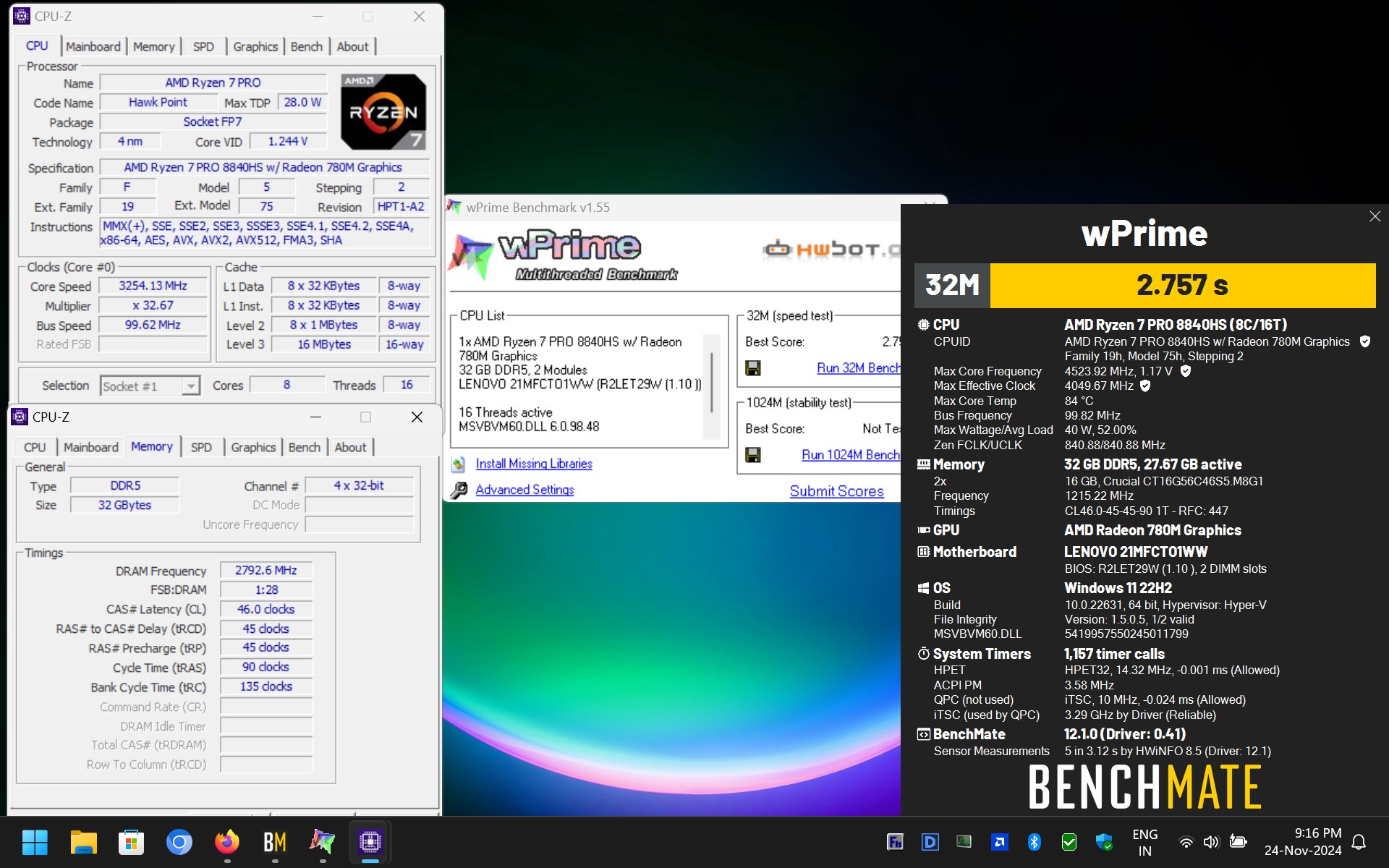Open notification bell

tap(1359, 842)
